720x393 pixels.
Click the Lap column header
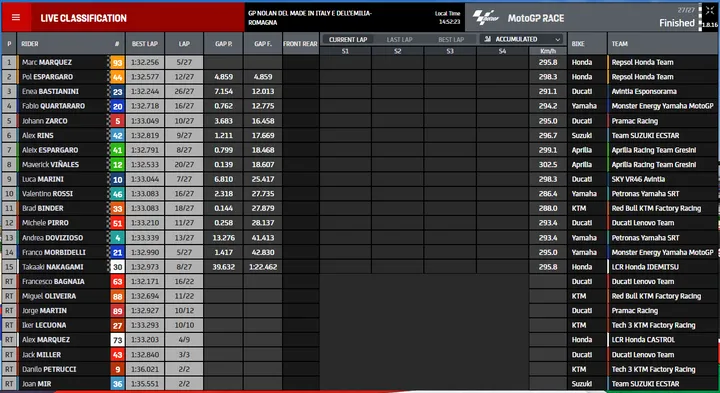(x=184, y=44)
